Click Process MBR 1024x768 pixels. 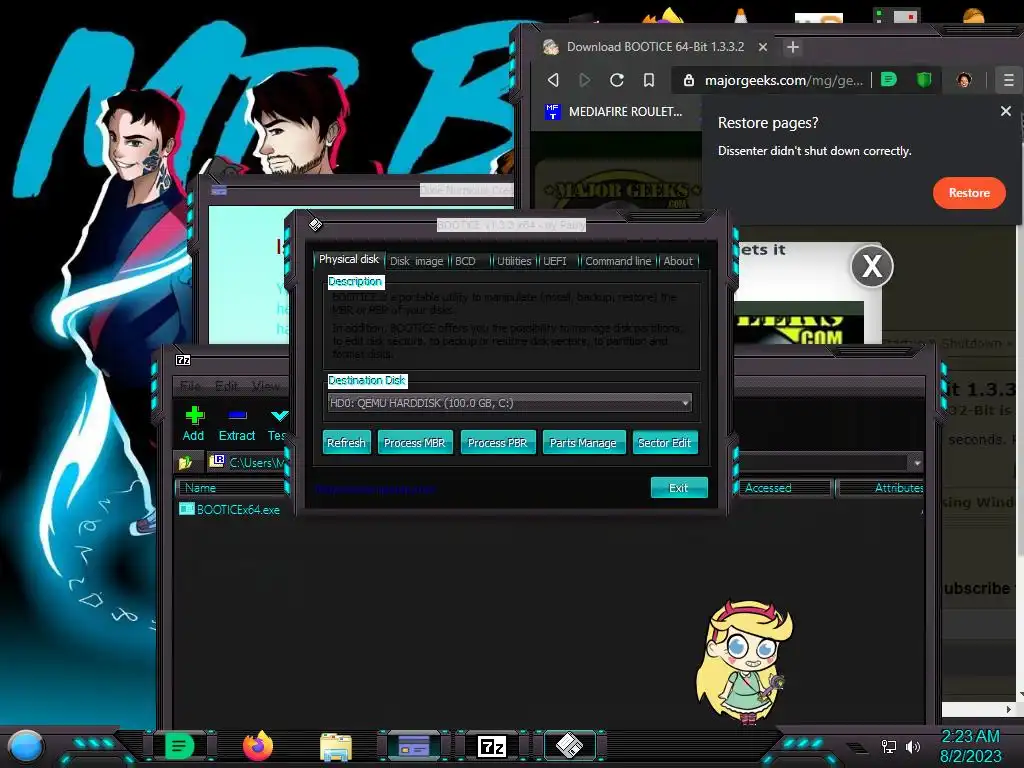click(x=415, y=443)
